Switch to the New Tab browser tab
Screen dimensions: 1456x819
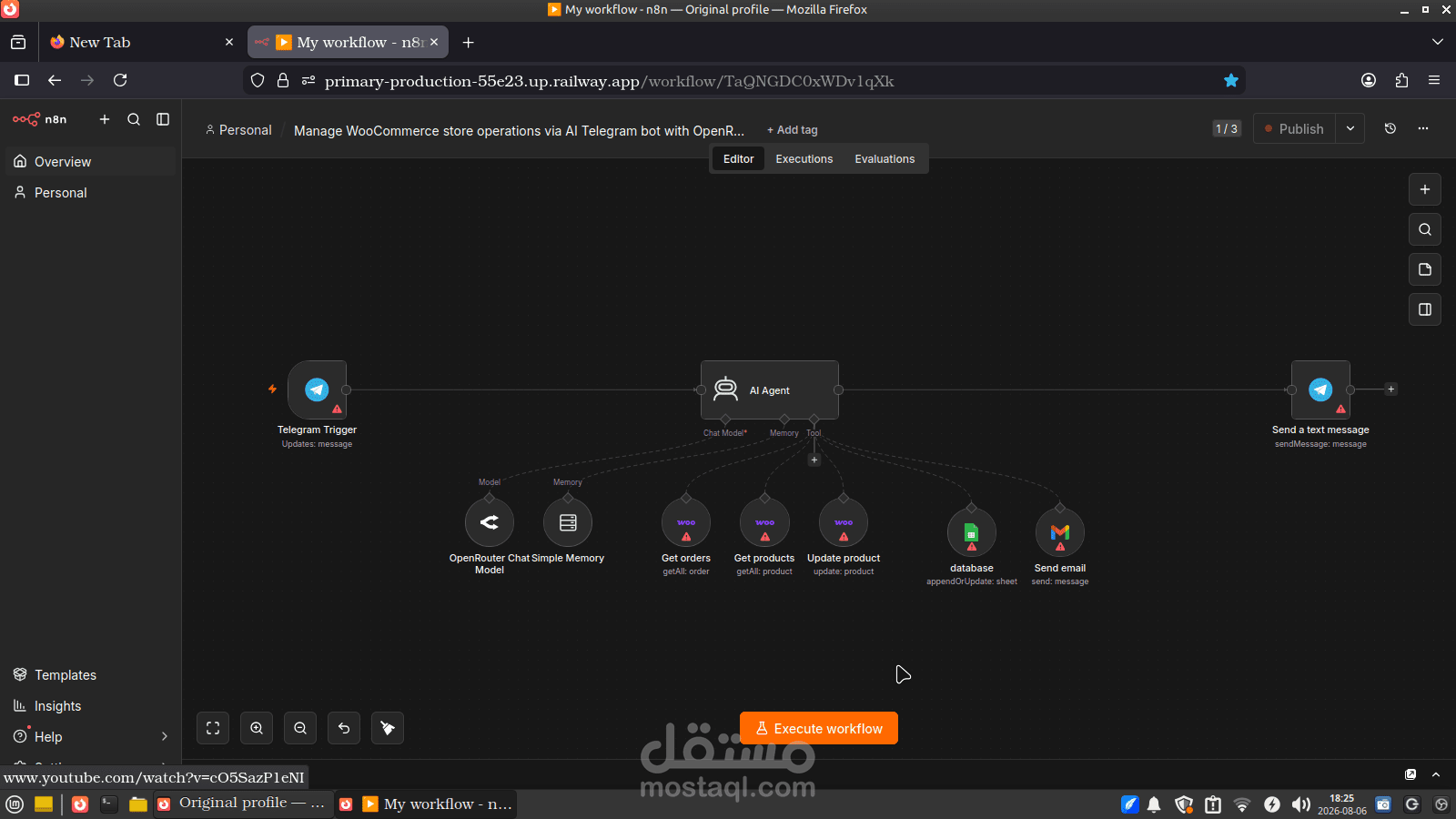pos(143,42)
